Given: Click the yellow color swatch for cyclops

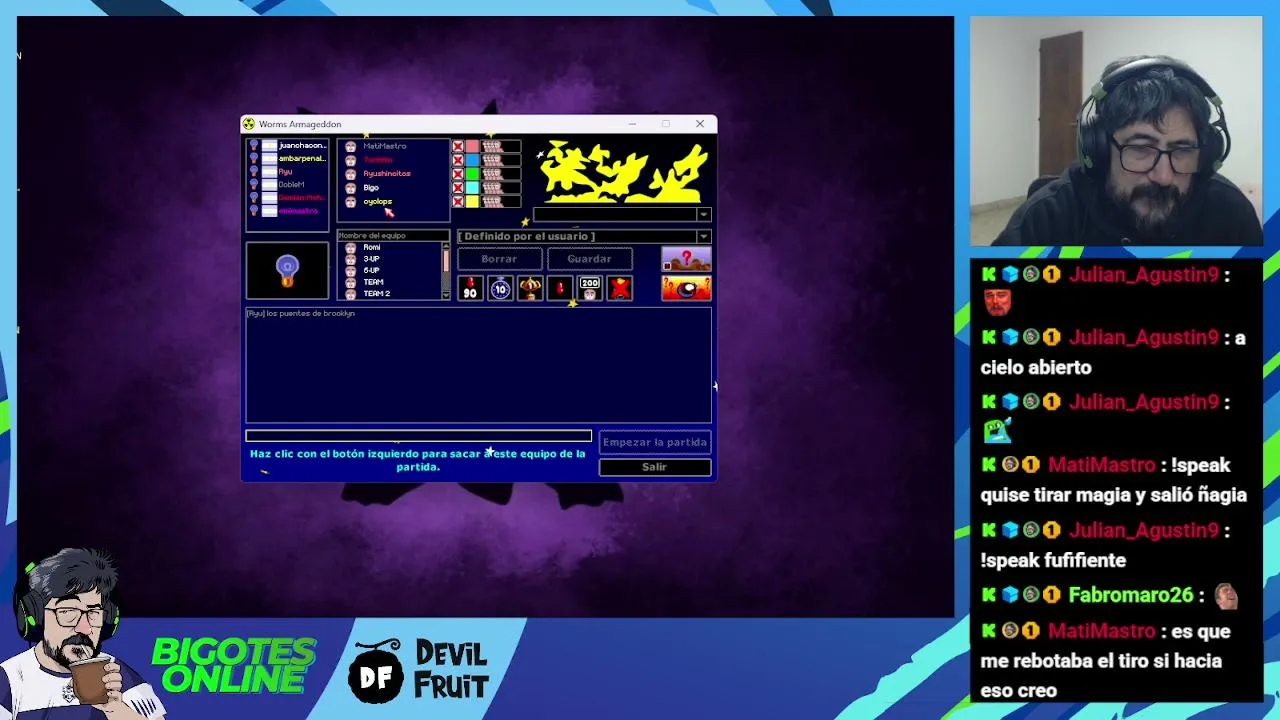Looking at the screenshot, I should coord(472,202).
